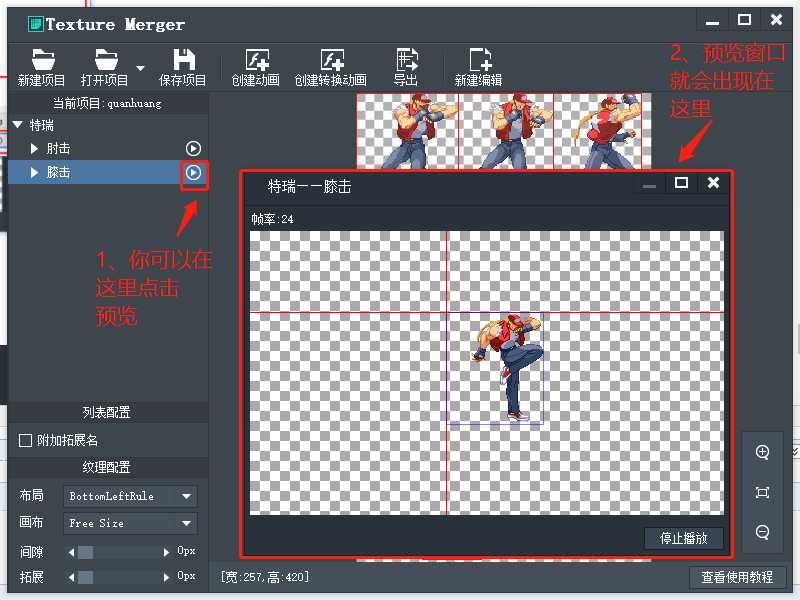Minimize the 特瑞——膝击 preview window
The height and width of the screenshot is (600, 800).
coord(649,186)
